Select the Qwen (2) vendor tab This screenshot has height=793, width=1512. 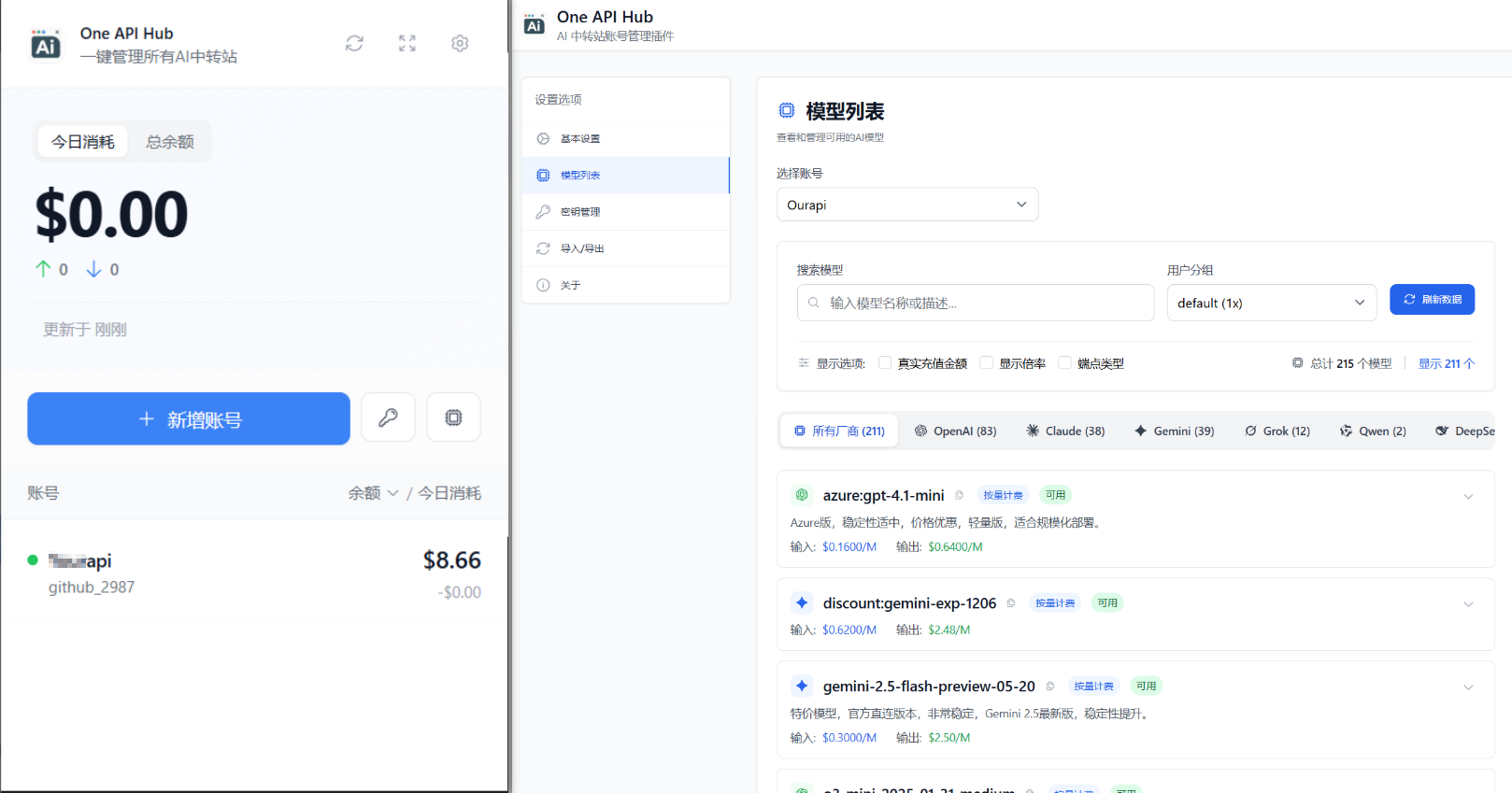(x=1373, y=431)
